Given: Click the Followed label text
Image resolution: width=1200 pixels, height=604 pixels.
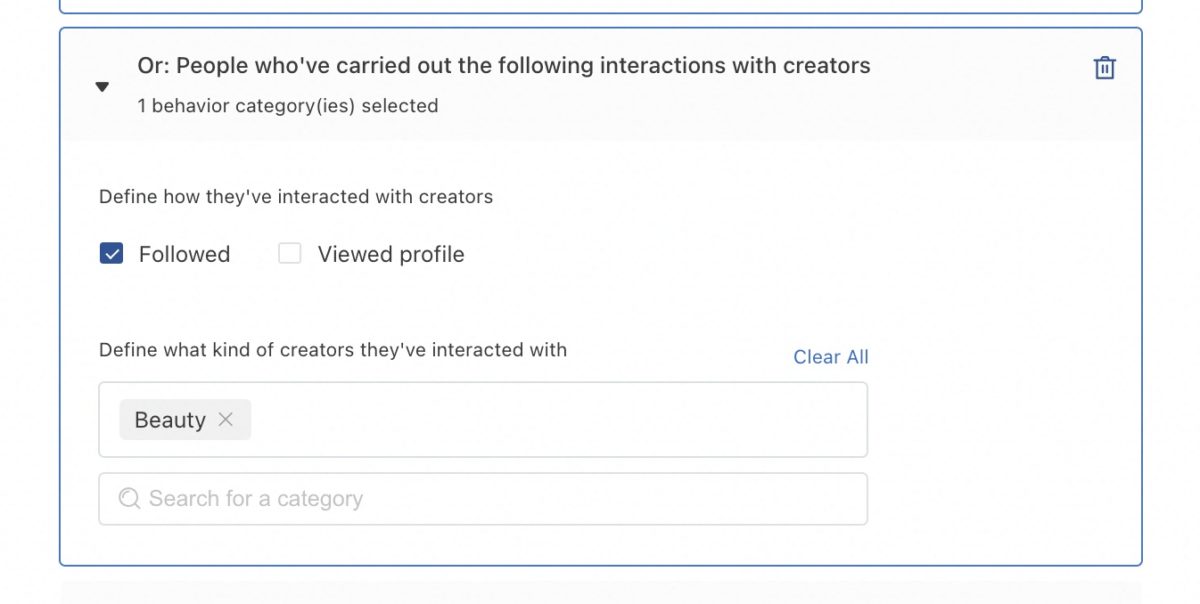Looking at the screenshot, I should (x=184, y=254).
